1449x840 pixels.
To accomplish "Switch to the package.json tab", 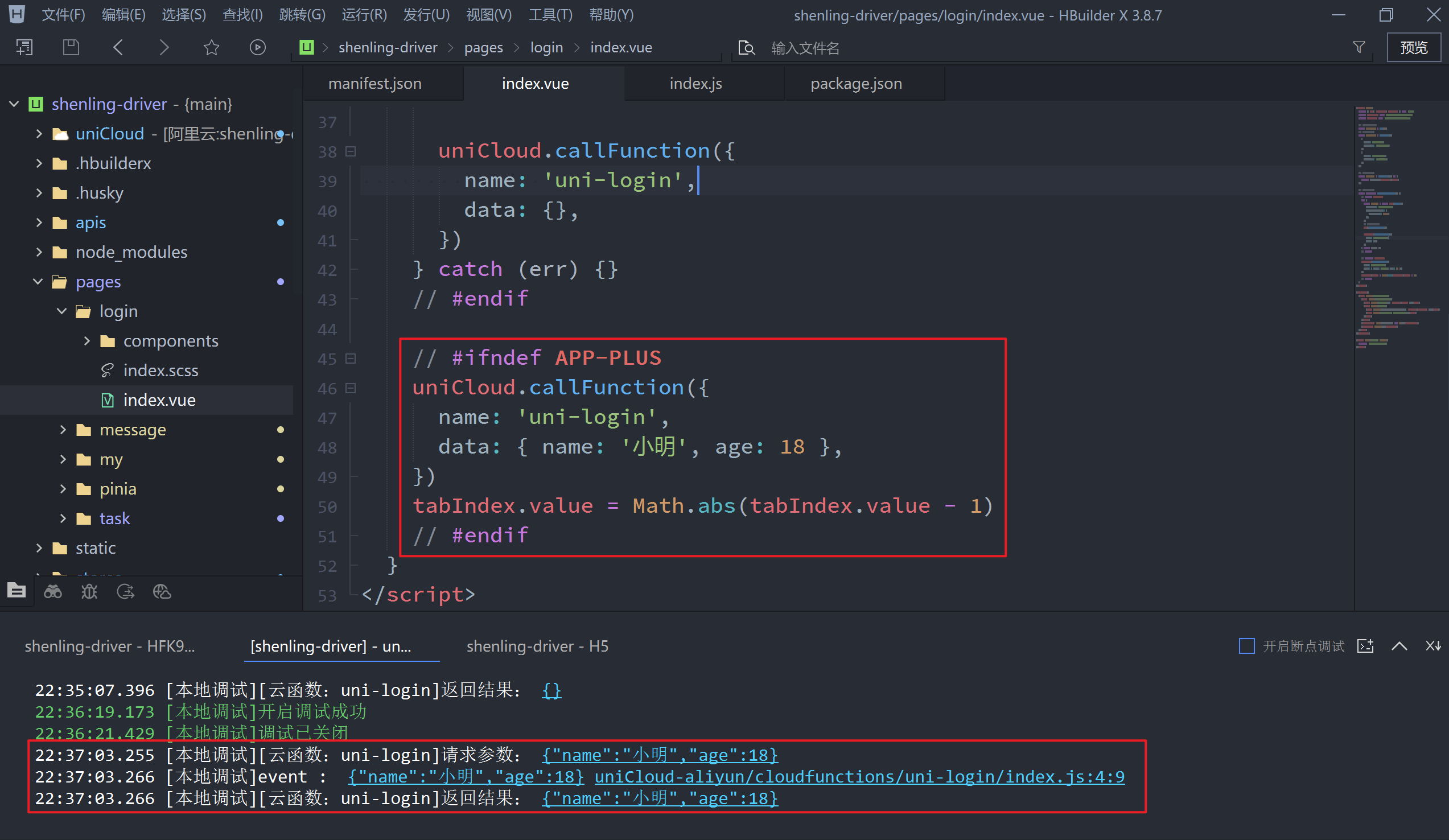I will (855, 84).
